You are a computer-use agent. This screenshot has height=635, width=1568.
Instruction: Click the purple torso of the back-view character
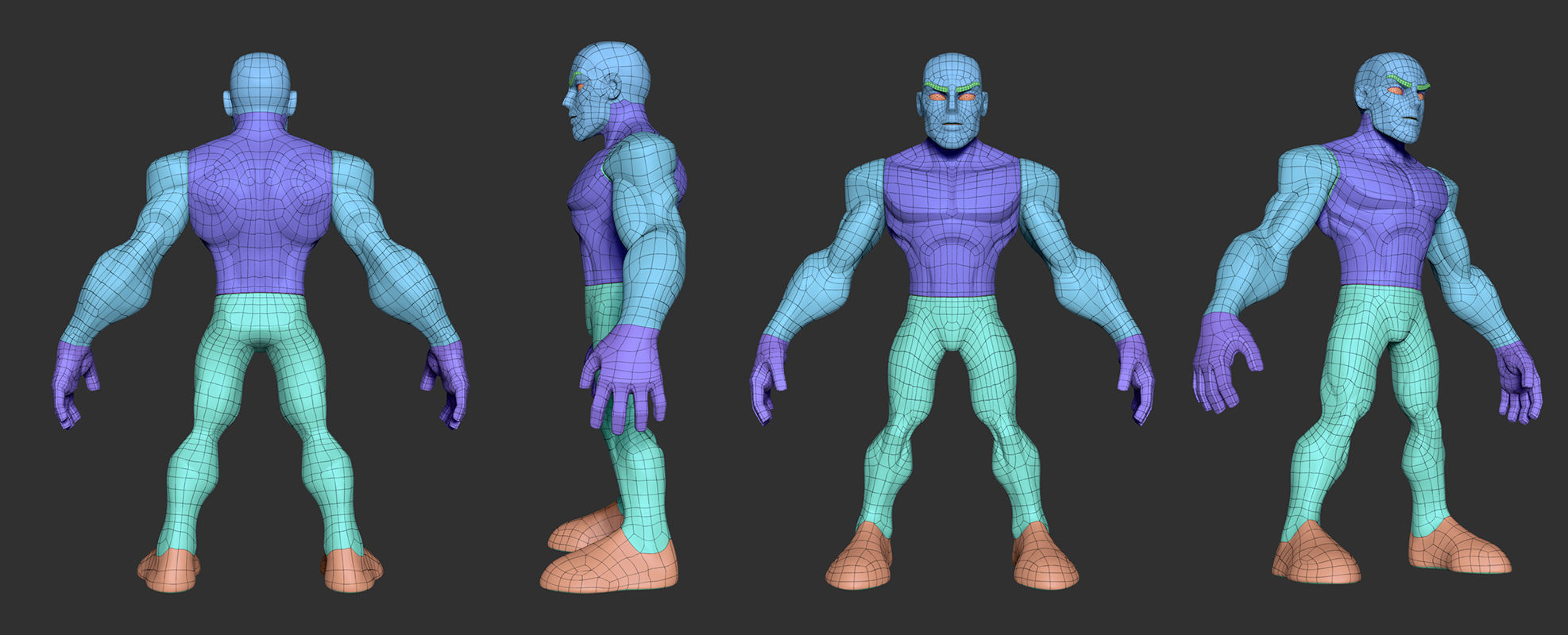(x=261, y=205)
